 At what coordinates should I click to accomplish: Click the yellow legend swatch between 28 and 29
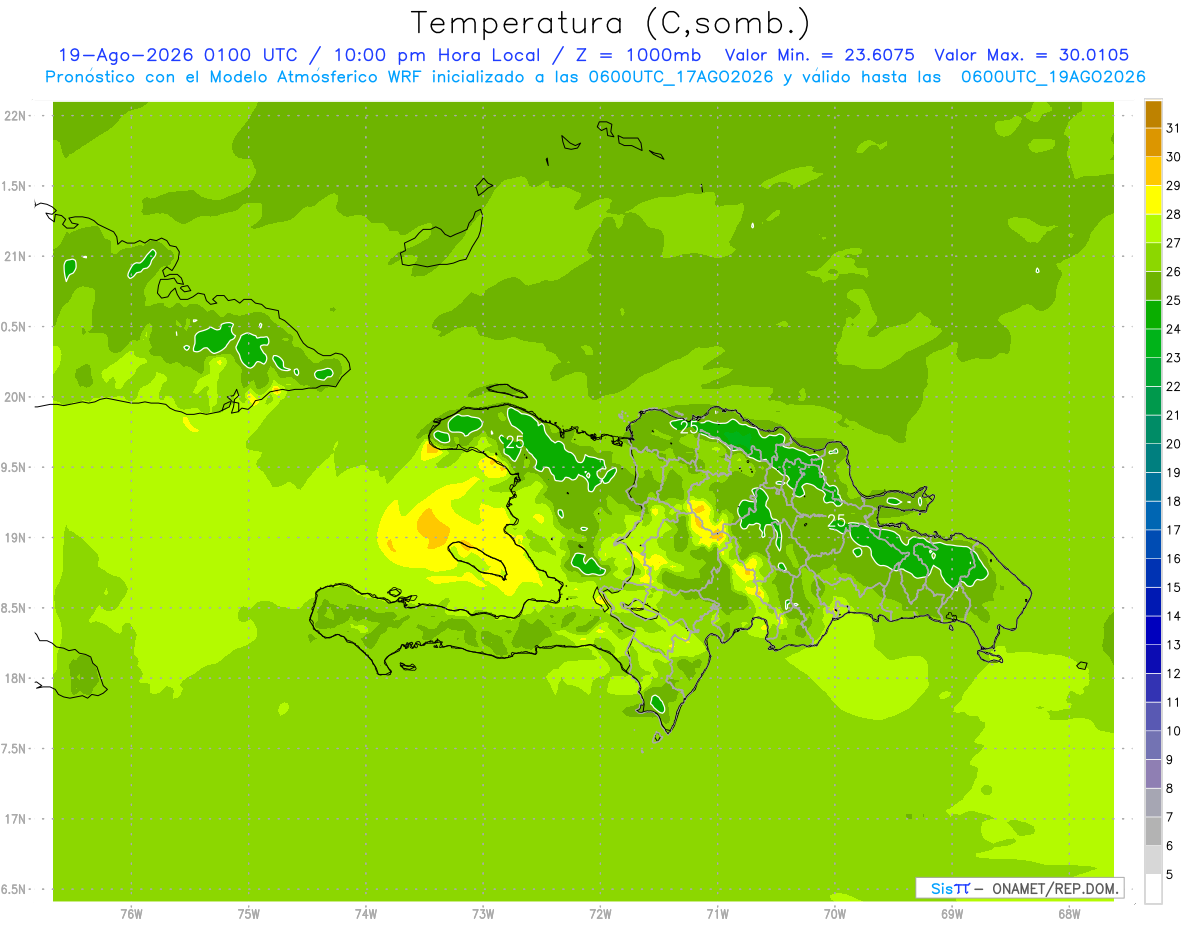(x=1153, y=200)
